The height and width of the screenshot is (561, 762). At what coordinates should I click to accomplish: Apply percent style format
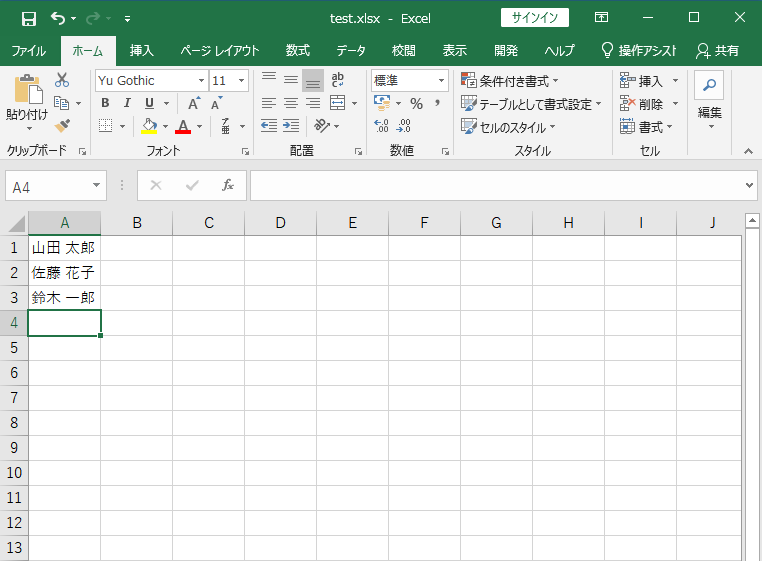click(416, 103)
